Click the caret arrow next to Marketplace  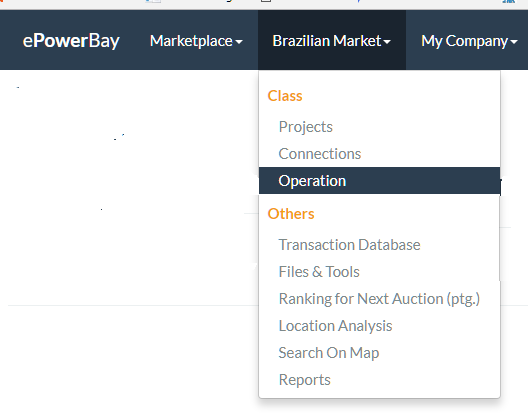[239, 42]
